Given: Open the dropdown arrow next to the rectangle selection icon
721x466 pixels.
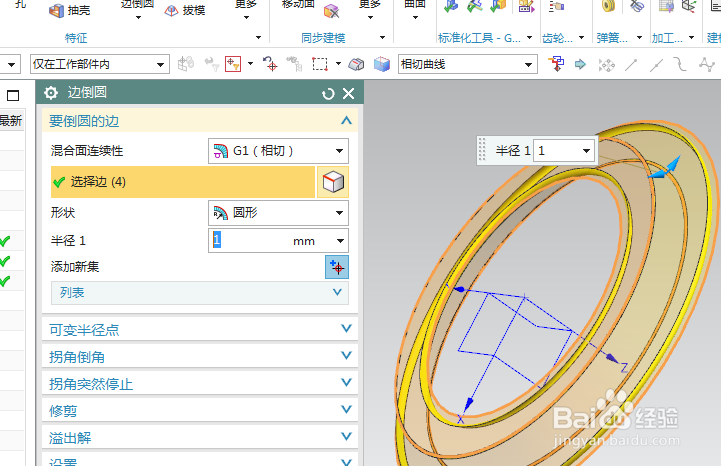Looking at the screenshot, I should [338, 63].
